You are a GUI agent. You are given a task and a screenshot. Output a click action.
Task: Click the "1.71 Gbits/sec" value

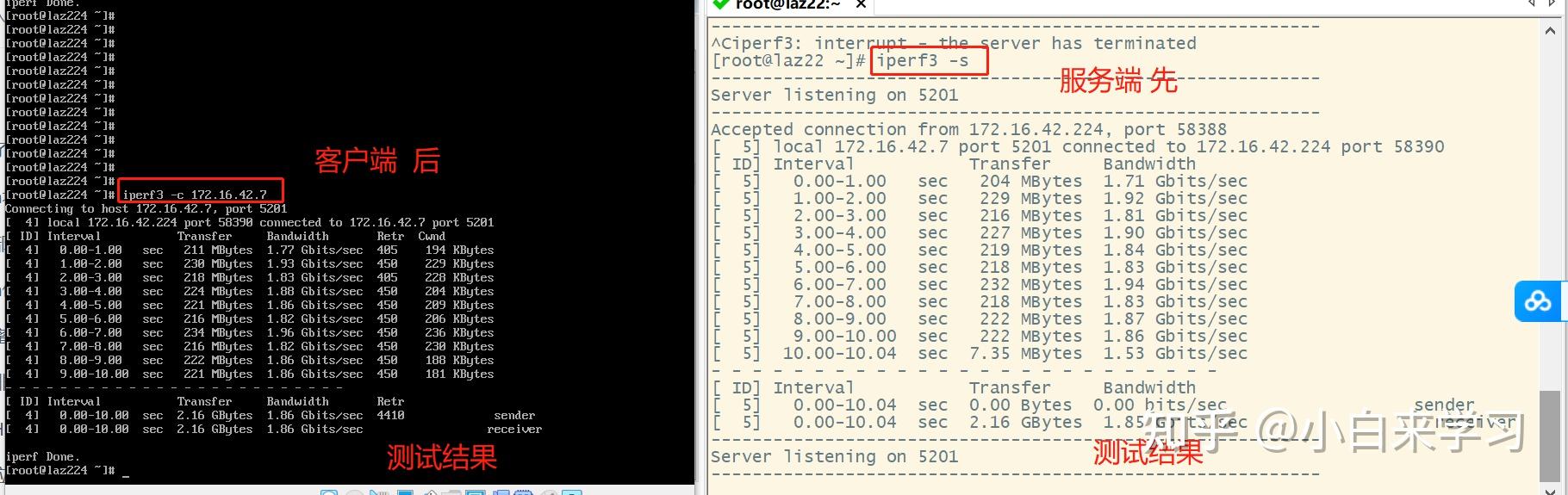pyautogui.click(x=1175, y=182)
